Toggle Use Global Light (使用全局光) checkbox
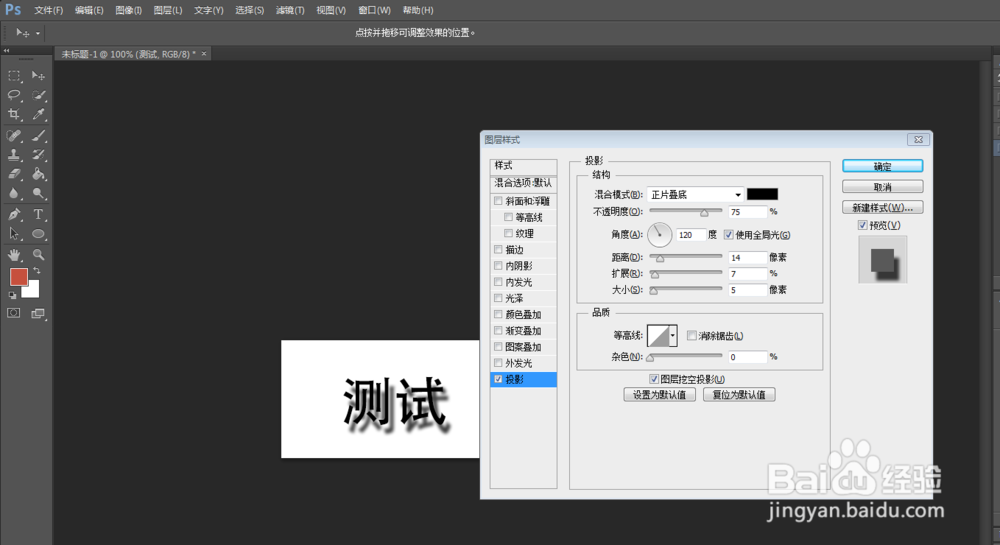The width and height of the screenshot is (1000, 545). pos(729,235)
